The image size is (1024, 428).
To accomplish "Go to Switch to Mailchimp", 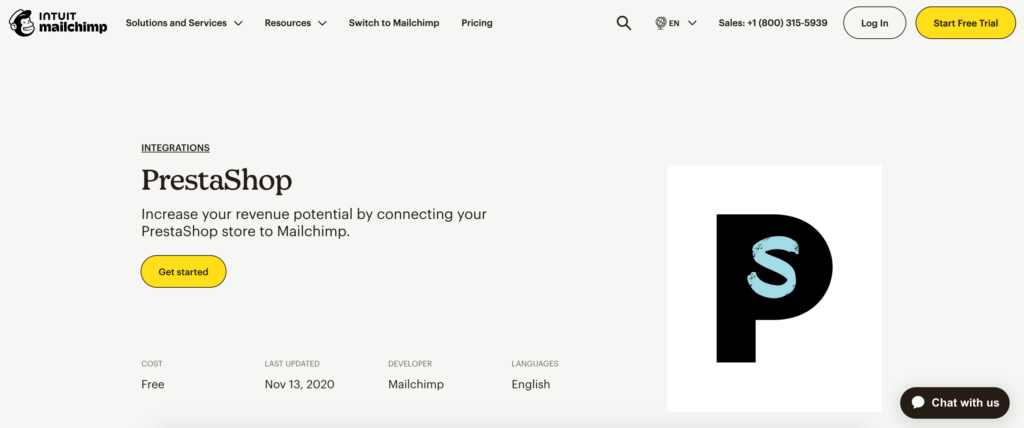I will pyautogui.click(x=394, y=23).
